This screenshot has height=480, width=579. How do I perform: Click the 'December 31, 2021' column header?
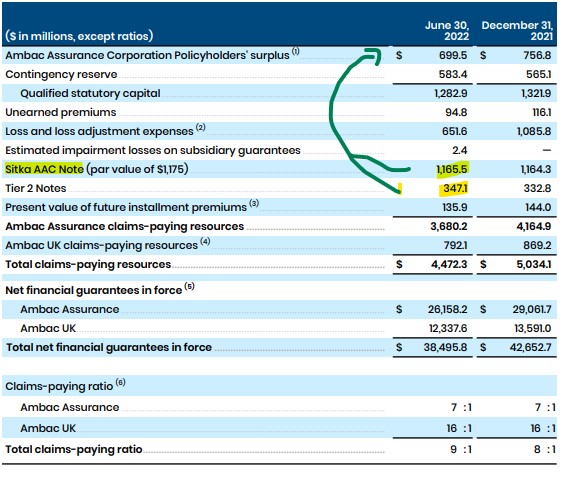coord(517,31)
